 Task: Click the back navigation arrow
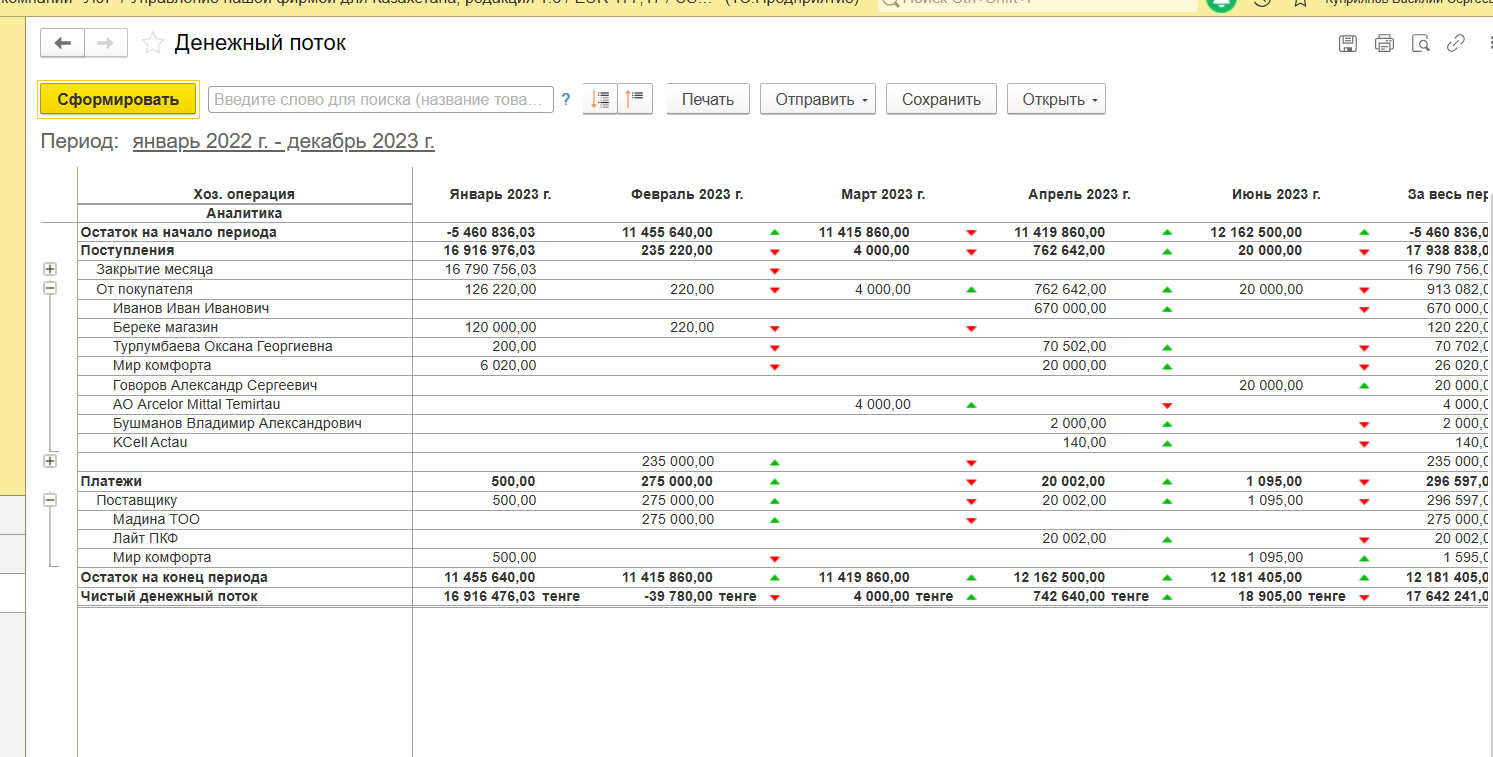(x=62, y=43)
